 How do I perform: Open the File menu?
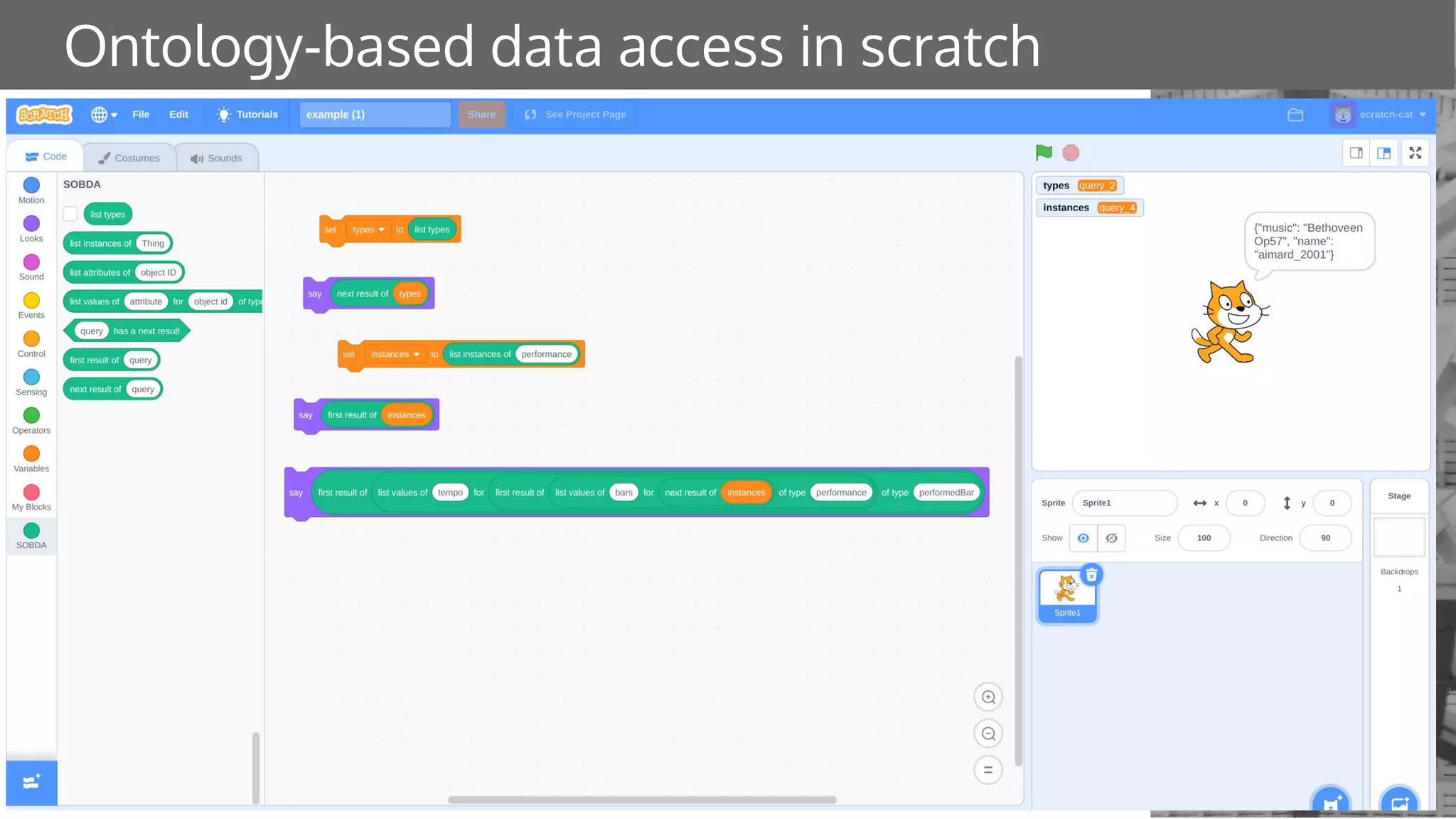pos(141,114)
